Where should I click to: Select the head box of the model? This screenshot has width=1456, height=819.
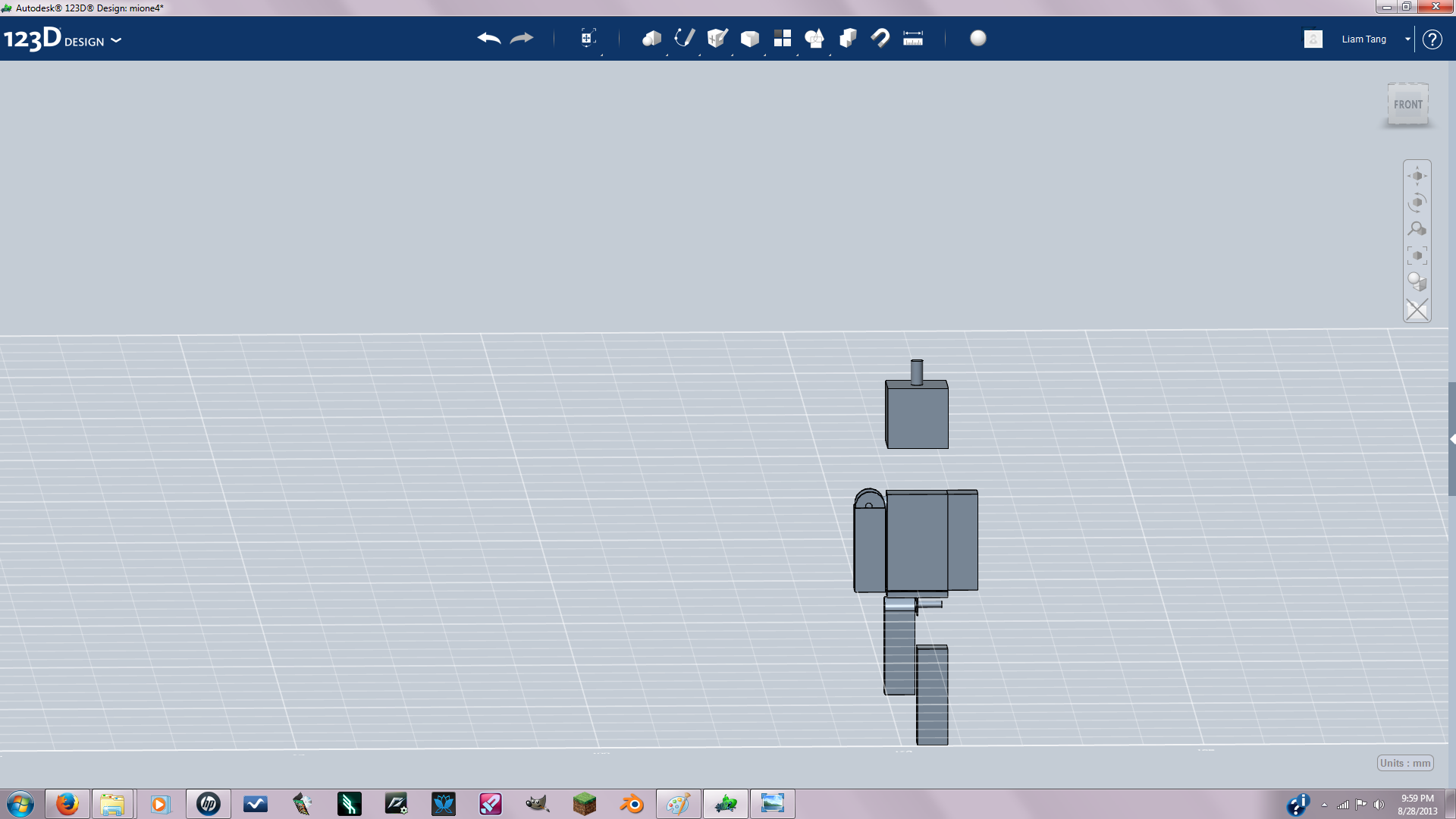click(x=917, y=415)
